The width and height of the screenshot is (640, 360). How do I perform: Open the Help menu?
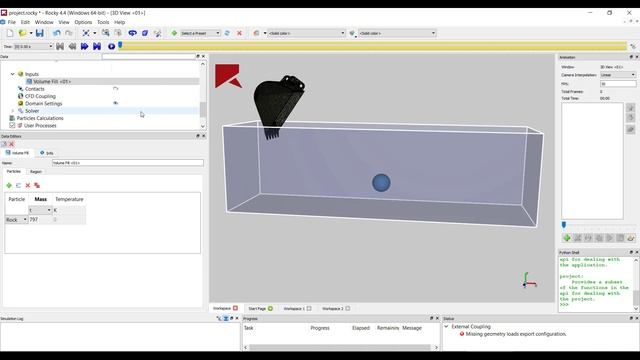tap(120, 22)
